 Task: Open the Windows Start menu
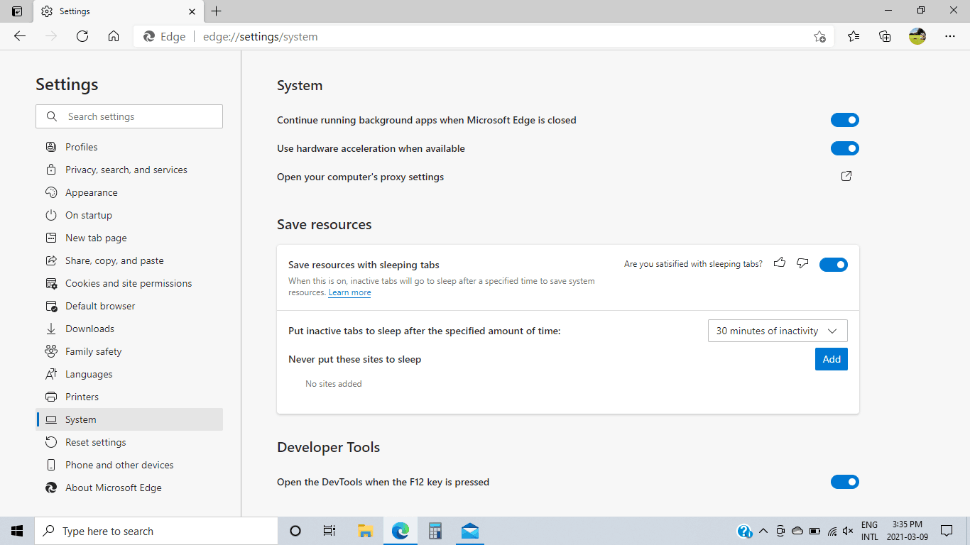tap(17, 531)
